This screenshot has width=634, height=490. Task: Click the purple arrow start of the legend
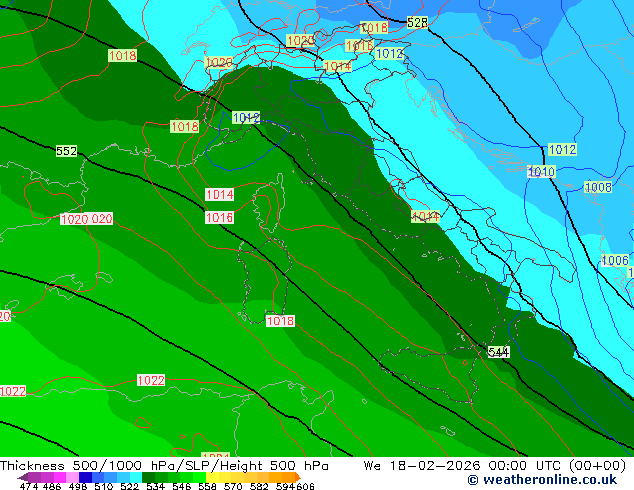click(23, 477)
